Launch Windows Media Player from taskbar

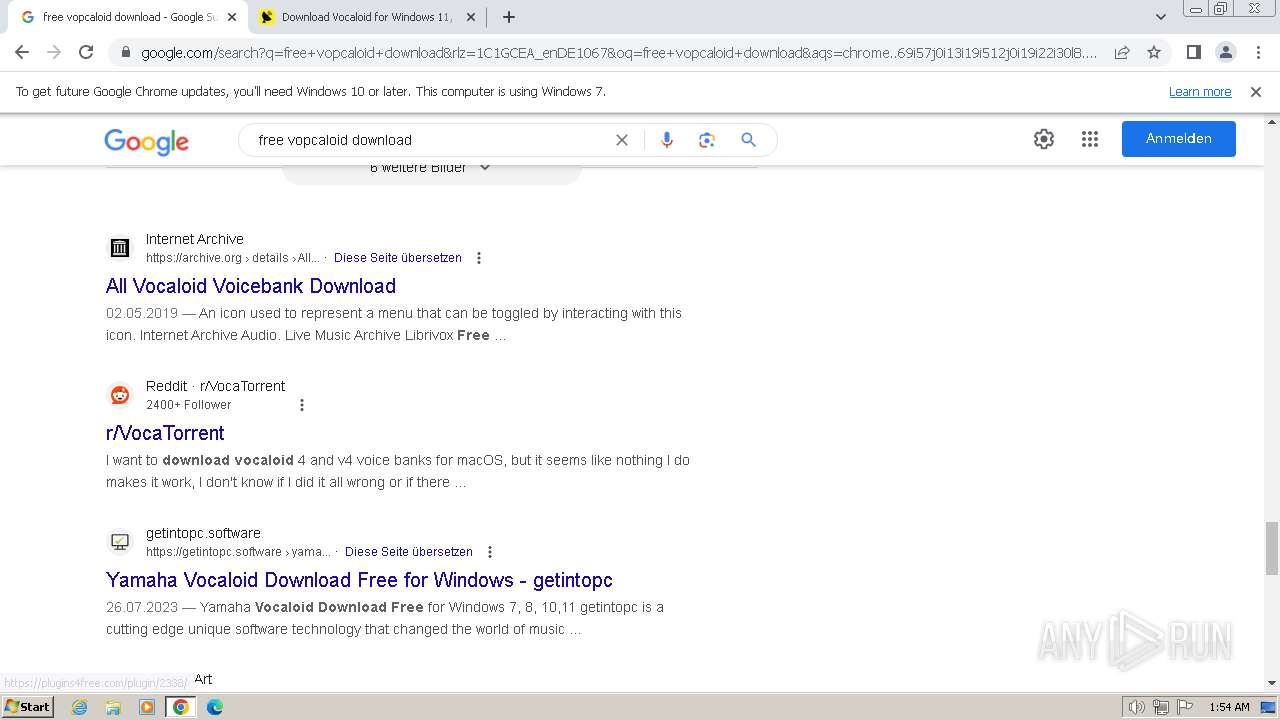pyautogui.click(x=147, y=707)
